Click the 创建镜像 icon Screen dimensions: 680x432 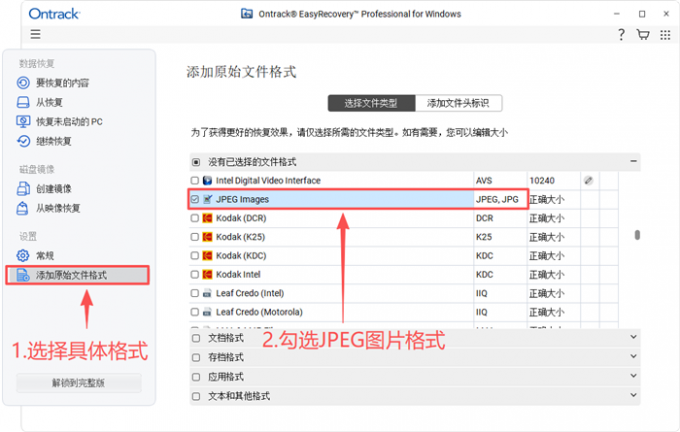[23, 189]
